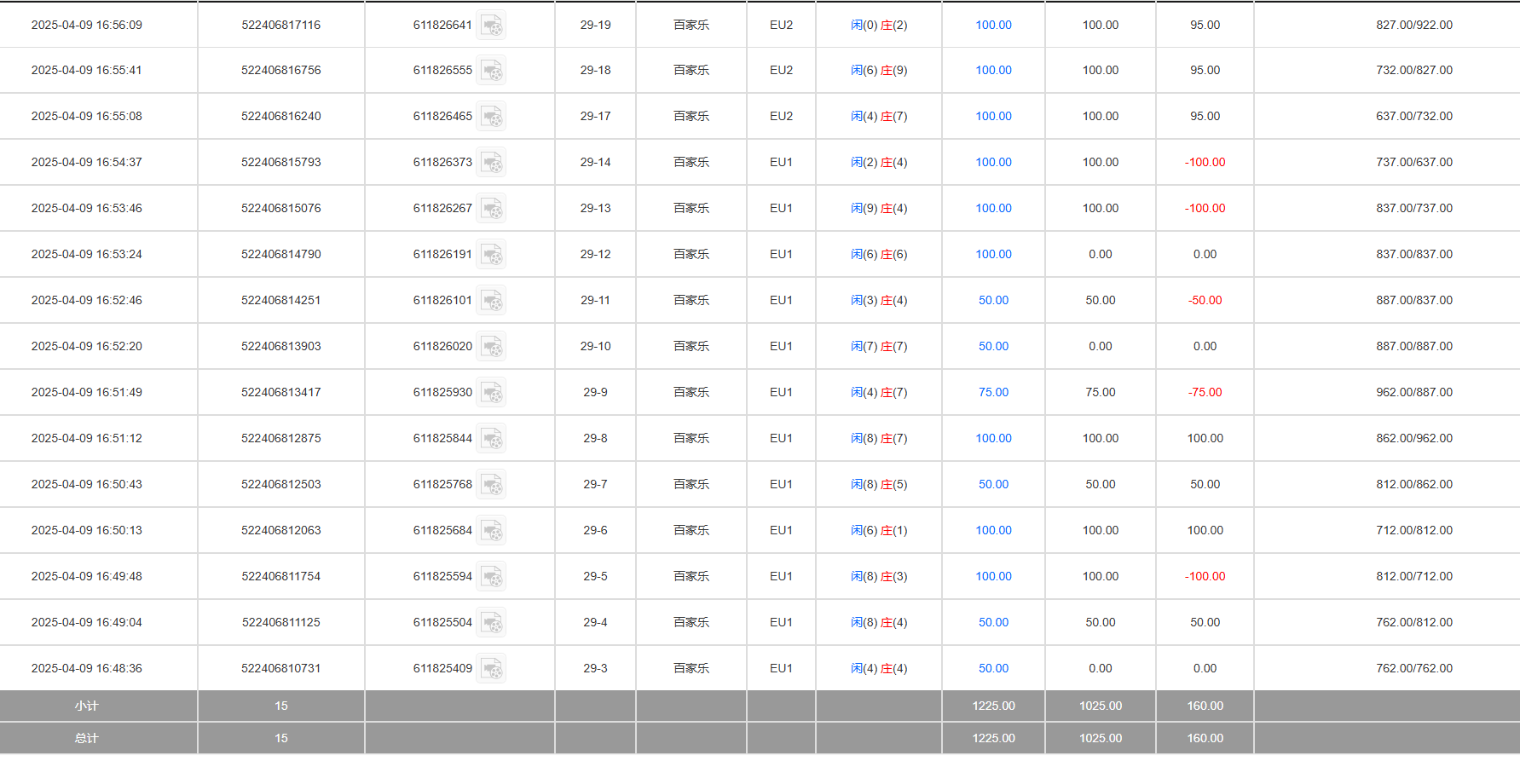This screenshot has width=1520, height=784.
Task: Open replay icon next to 611825844
Action: point(491,439)
